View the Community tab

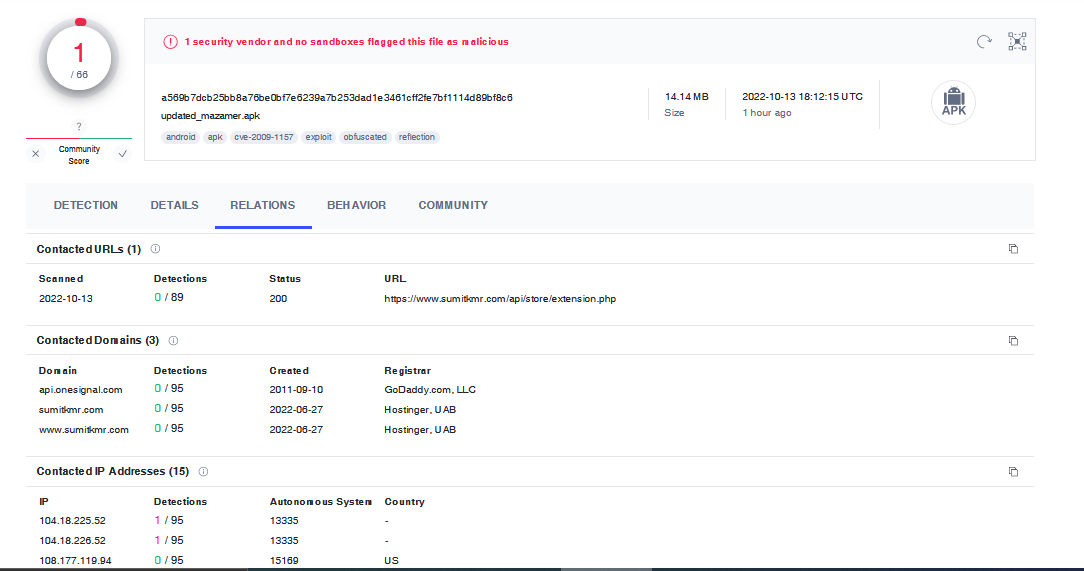tap(453, 205)
